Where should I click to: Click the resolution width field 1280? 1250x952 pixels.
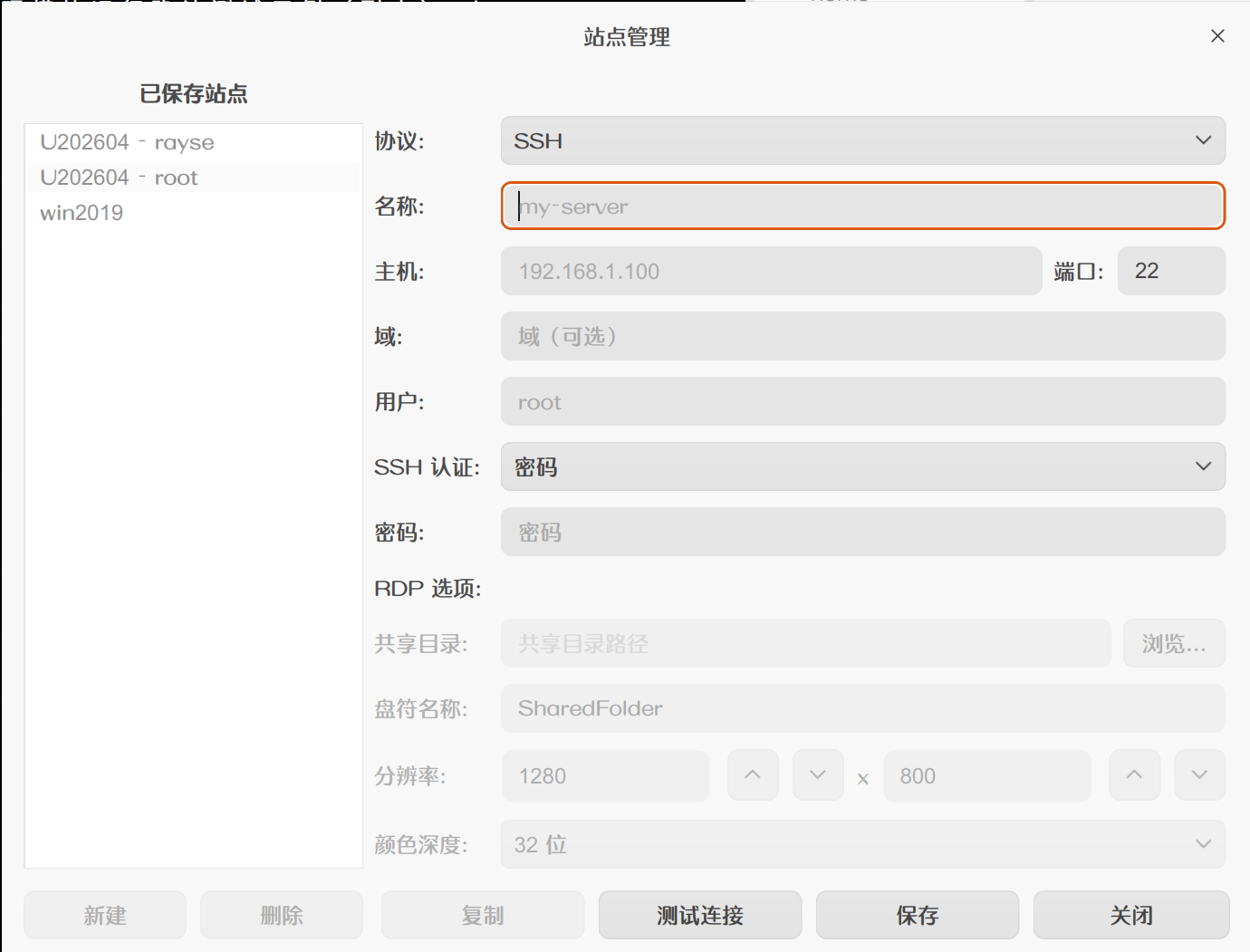(x=605, y=775)
